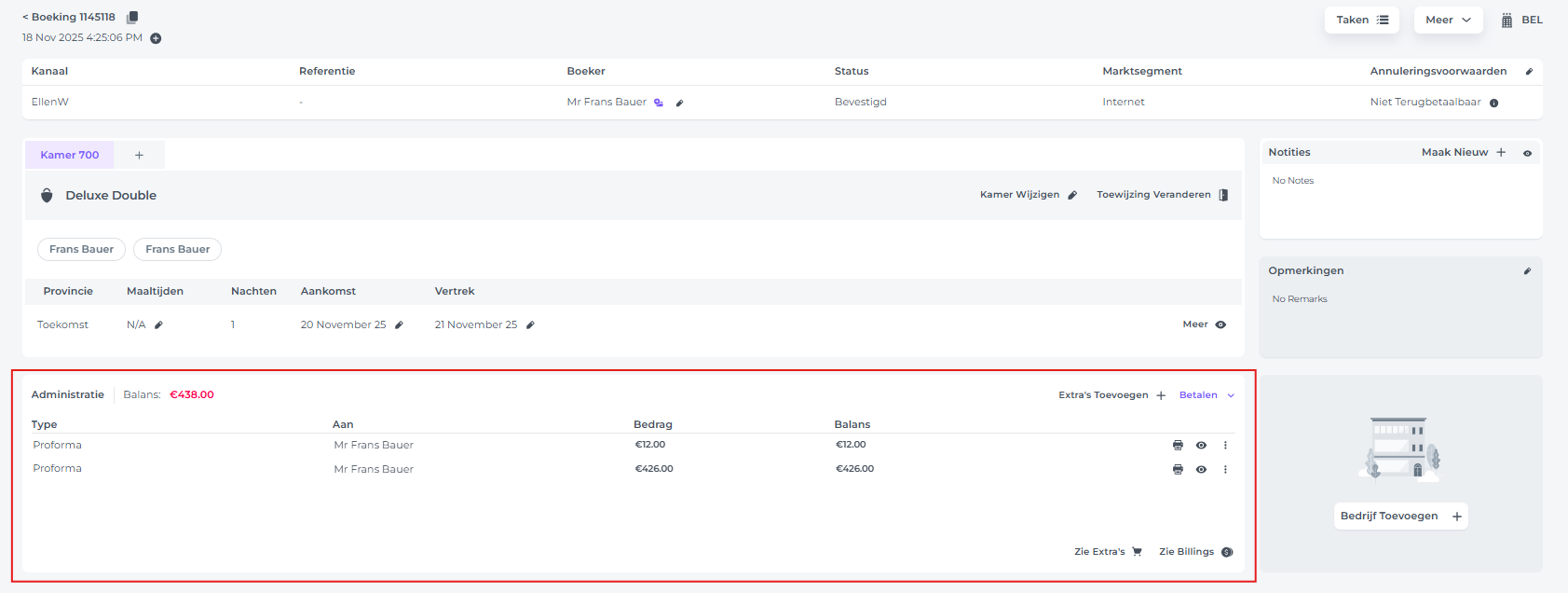Edit booker Mr Frans Bauer pencil icon

679,103
